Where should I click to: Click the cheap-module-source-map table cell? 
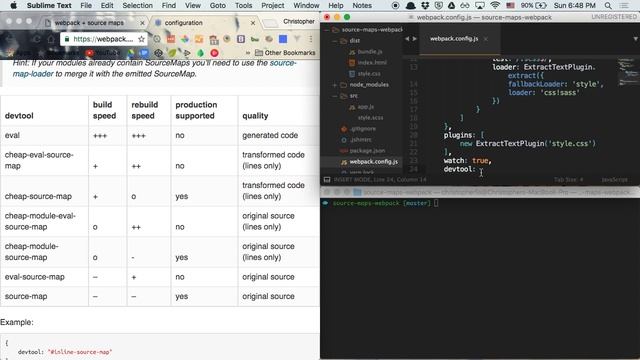[x=44, y=252]
